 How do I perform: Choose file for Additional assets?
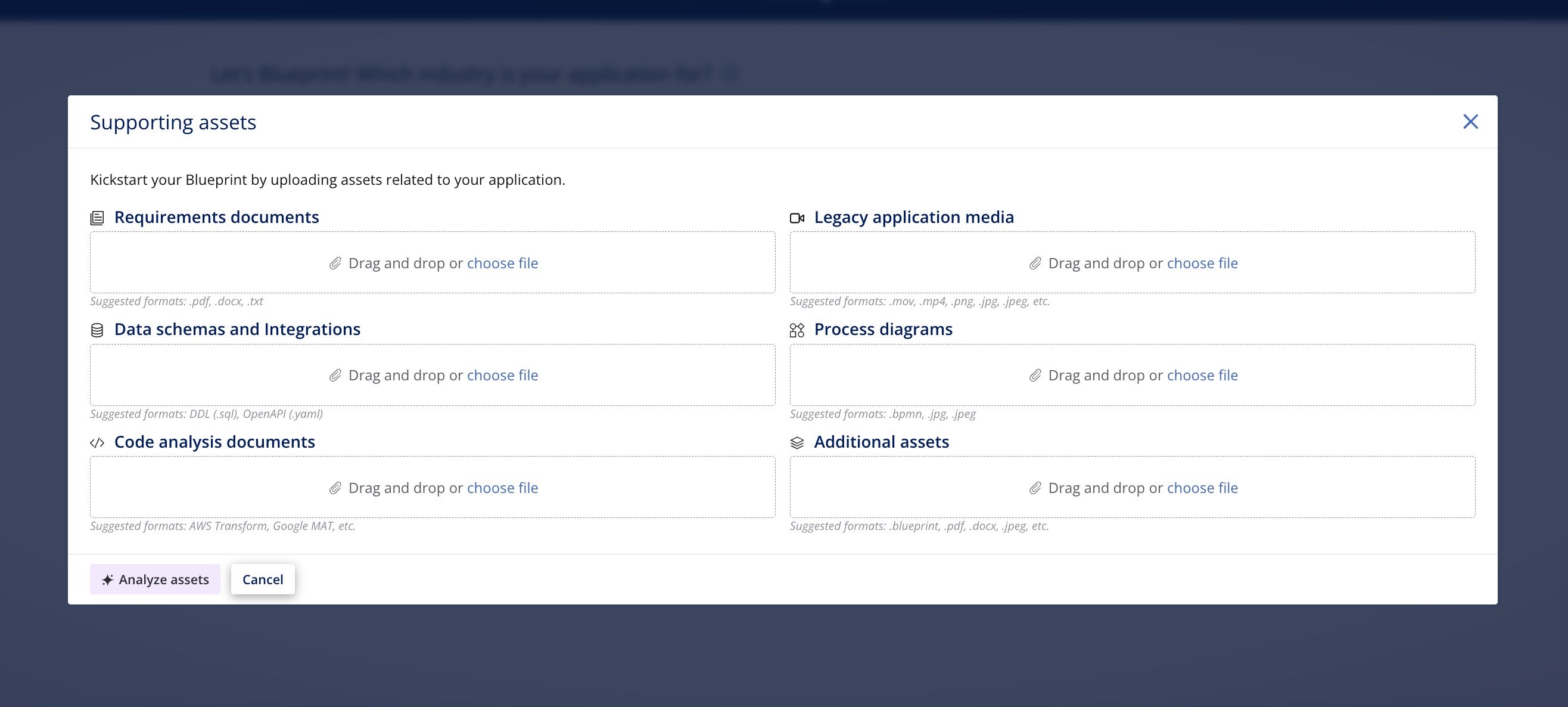point(1202,488)
